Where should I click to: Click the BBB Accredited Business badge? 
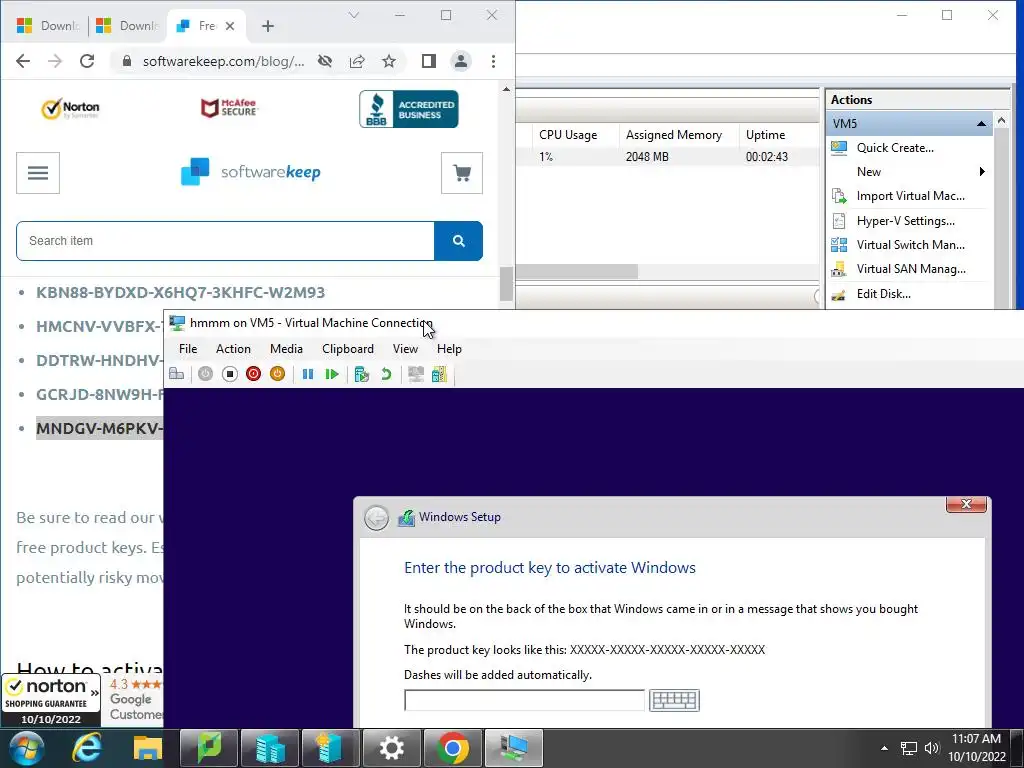pyautogui.click(x=409, y=109)
